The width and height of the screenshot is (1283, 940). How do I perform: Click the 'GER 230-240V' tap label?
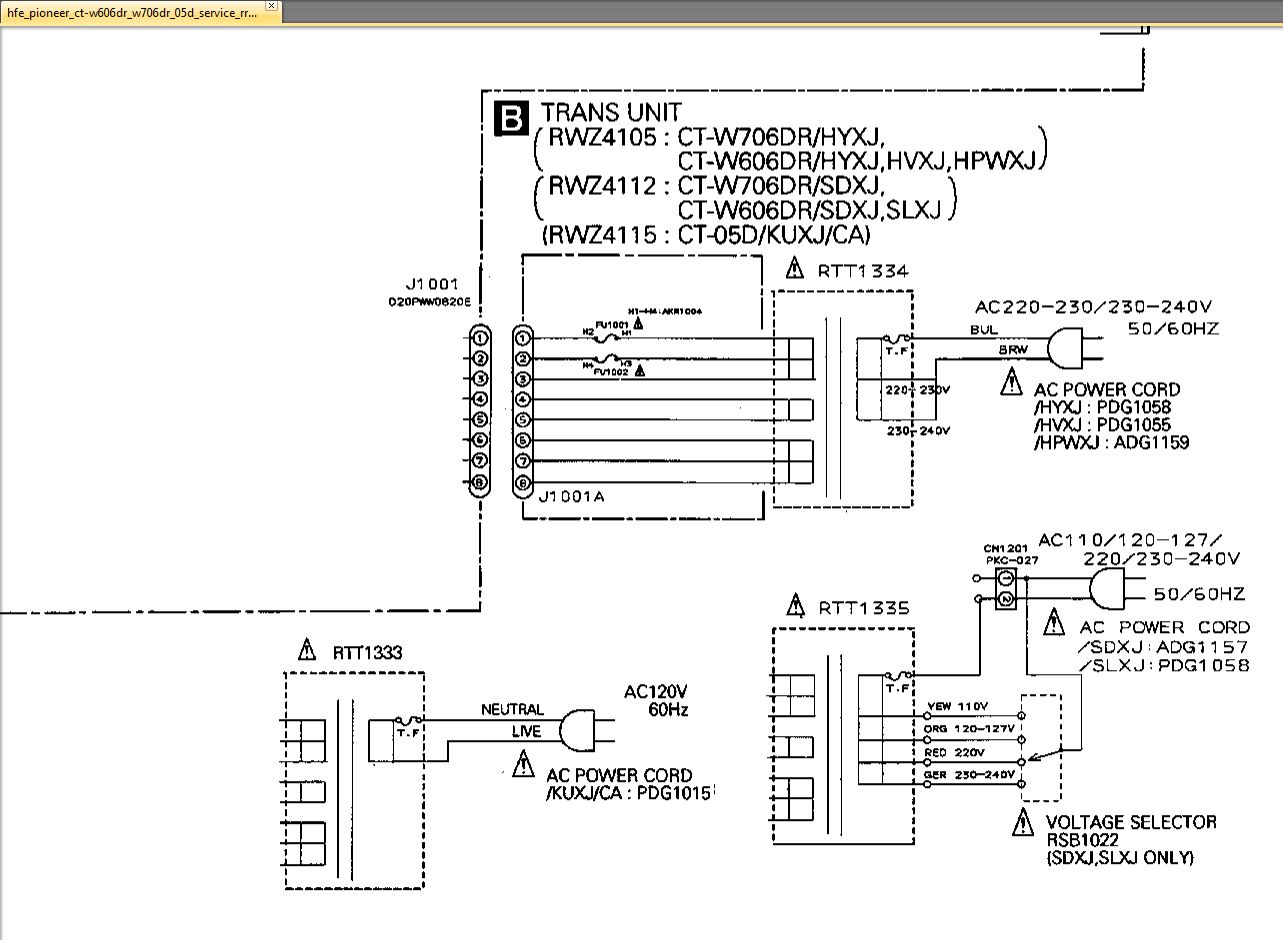click(969, 774)
